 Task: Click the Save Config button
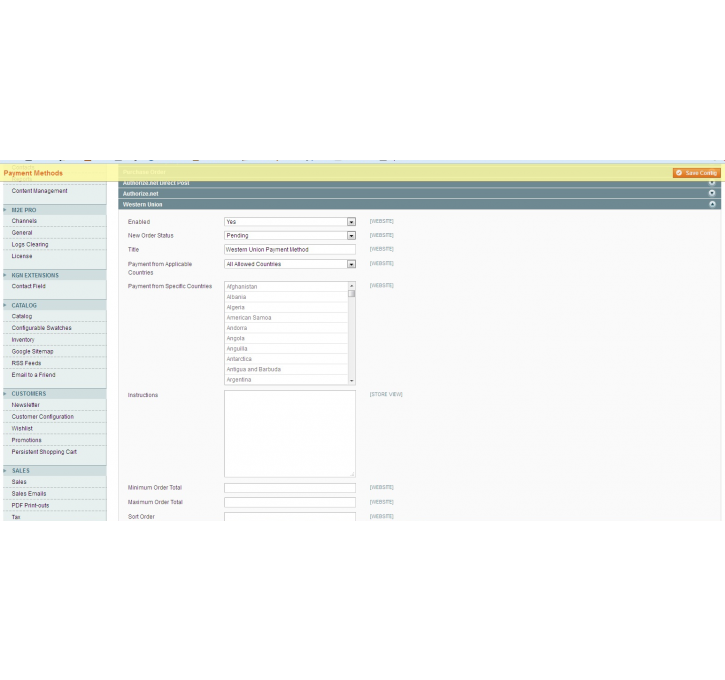[x=696, y=173]
